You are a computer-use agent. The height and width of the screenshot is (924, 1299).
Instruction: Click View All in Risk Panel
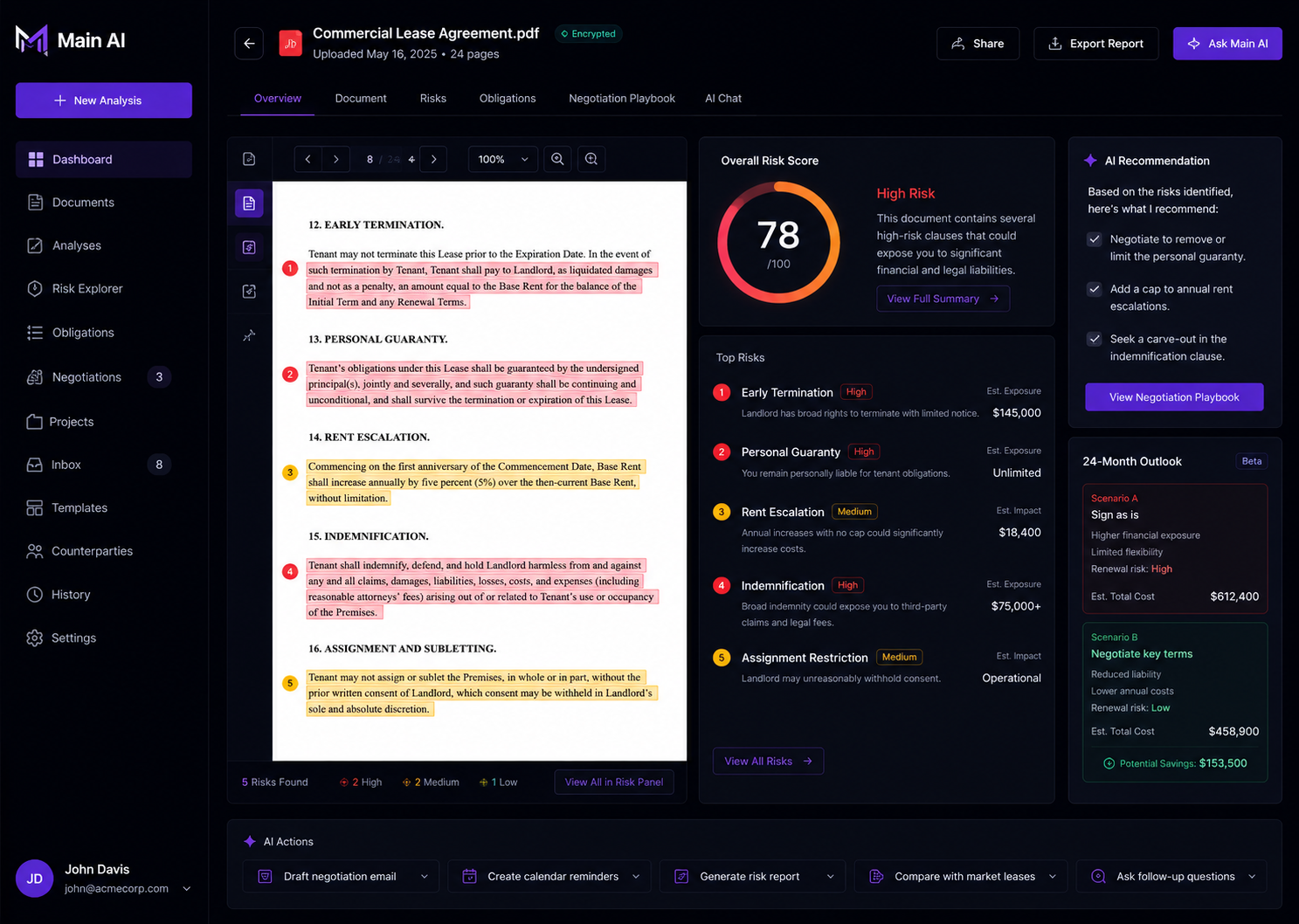614,783
